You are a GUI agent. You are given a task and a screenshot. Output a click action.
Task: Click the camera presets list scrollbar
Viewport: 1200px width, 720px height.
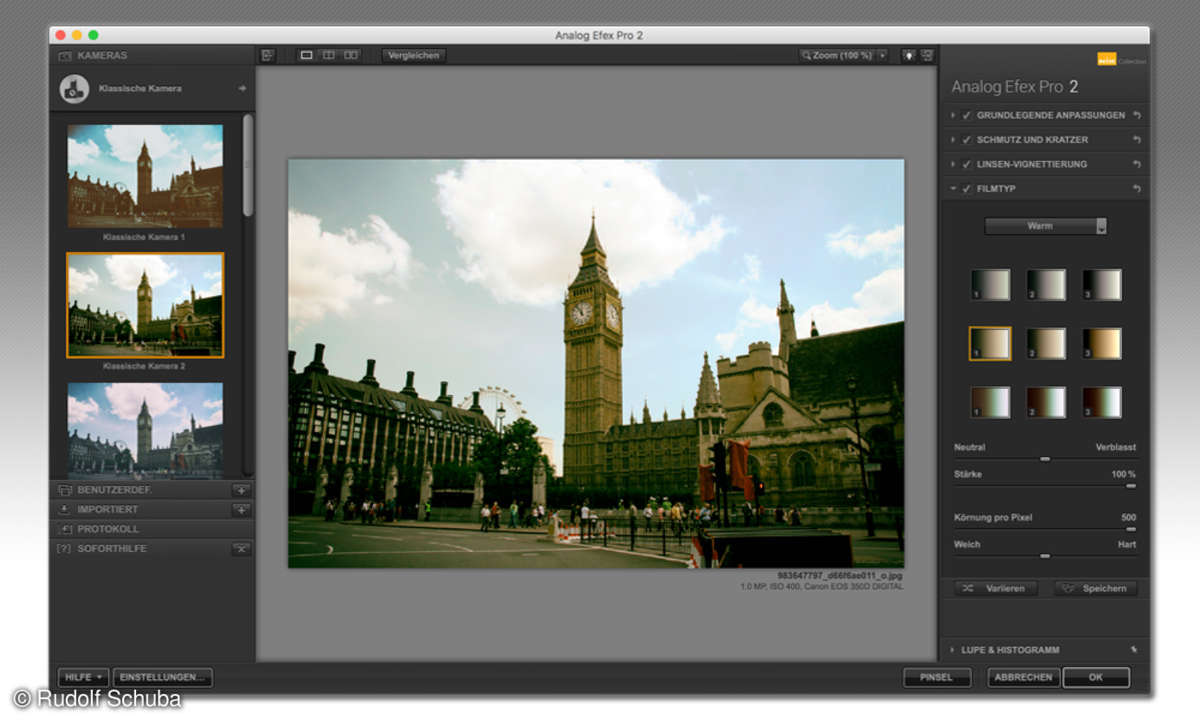[248, 165]
